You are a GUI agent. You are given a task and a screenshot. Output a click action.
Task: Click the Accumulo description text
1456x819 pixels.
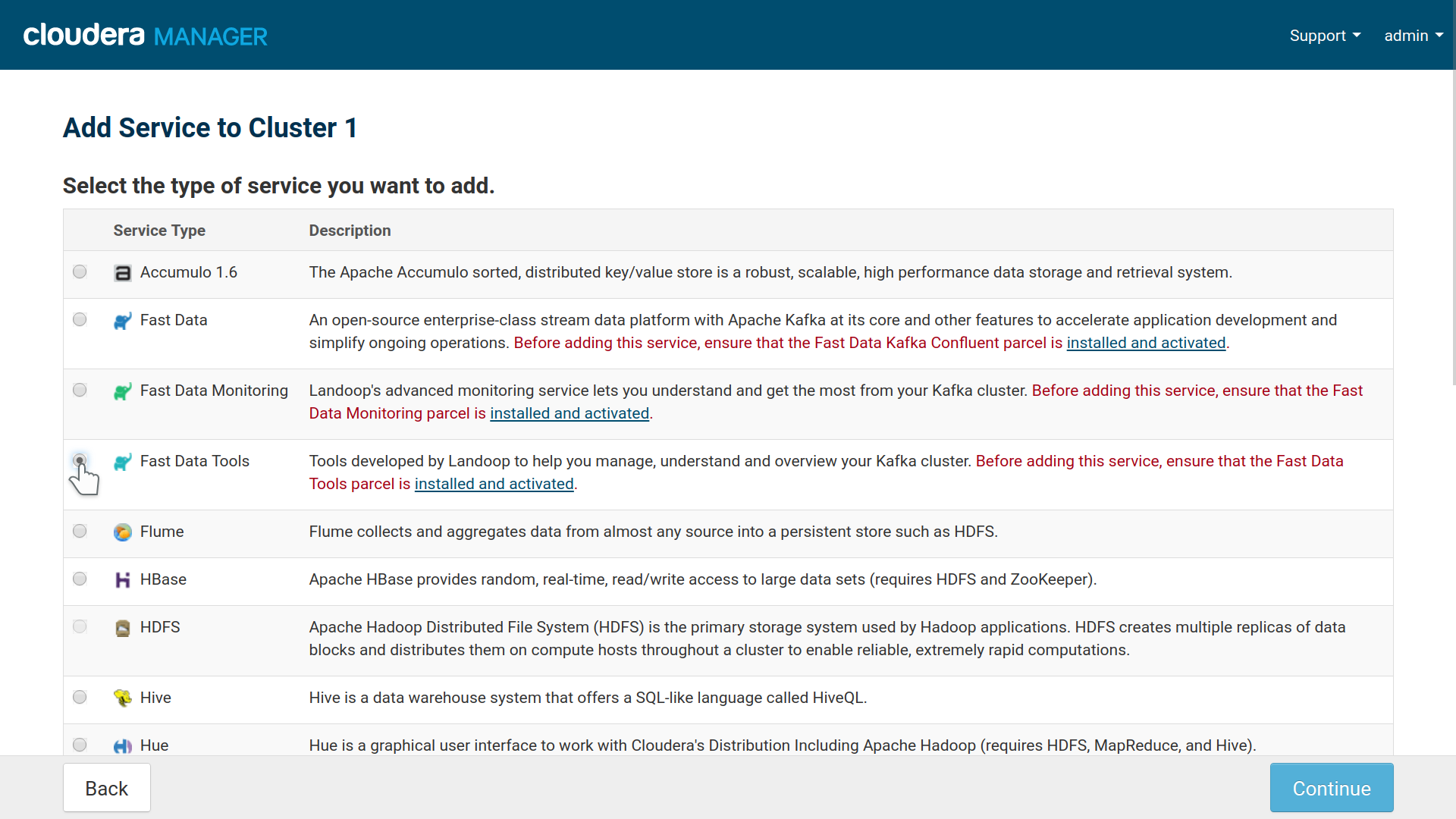(770, 272)
